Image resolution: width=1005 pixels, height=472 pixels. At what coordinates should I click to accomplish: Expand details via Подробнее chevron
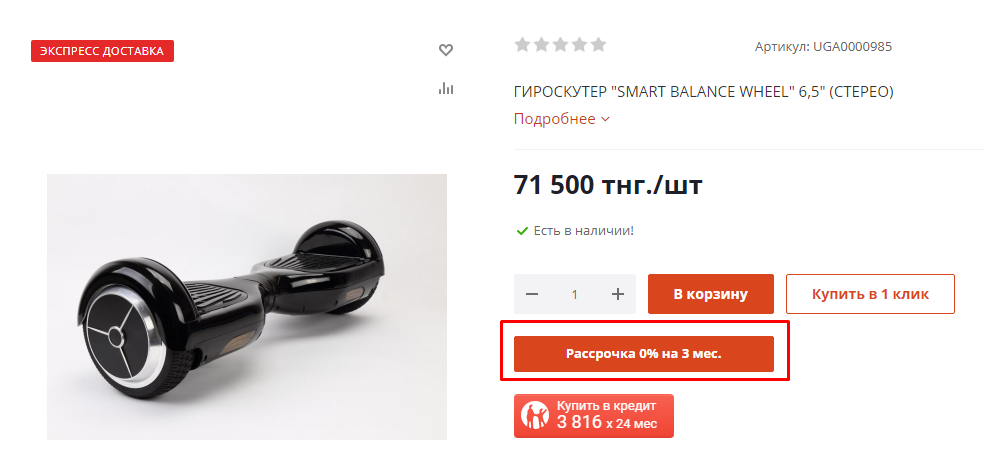[x=605, y=119]
